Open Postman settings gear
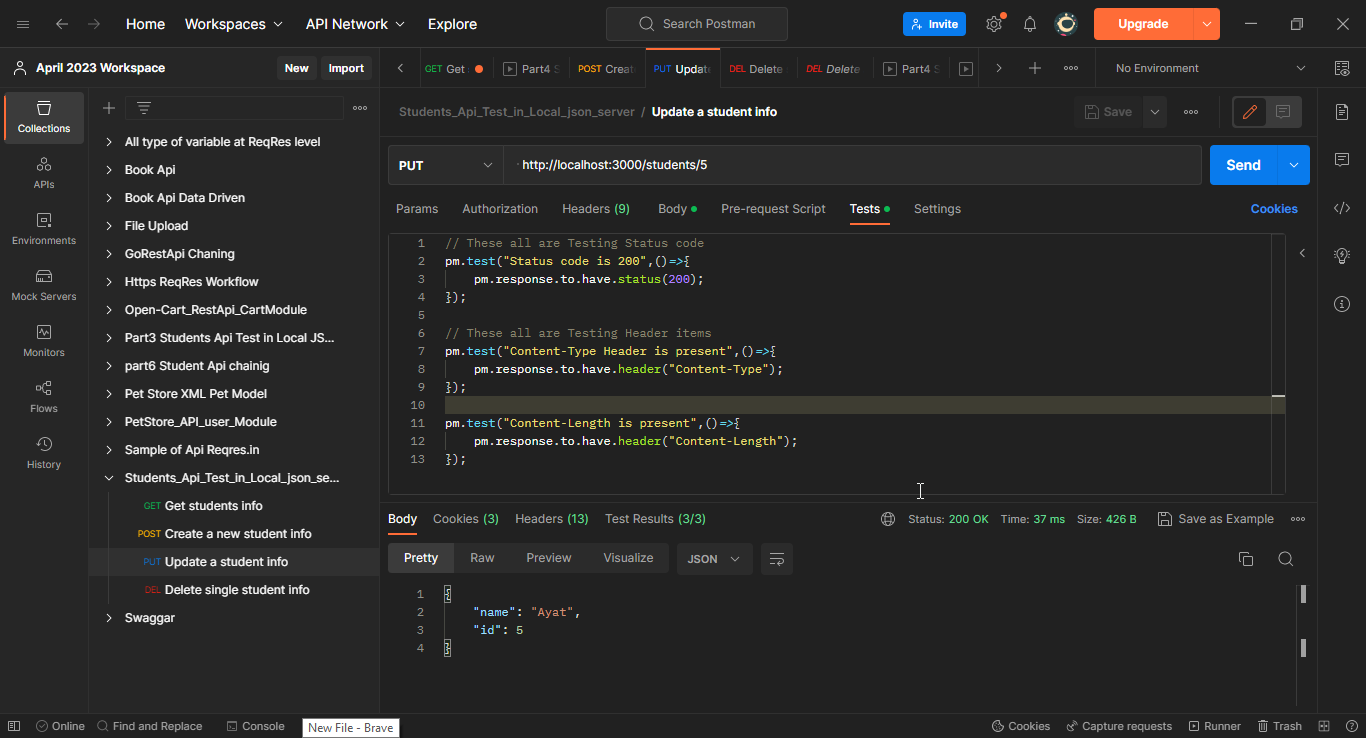Image resolution: width=1366 pixels, height=738 pixels. [x=994, y=23]
